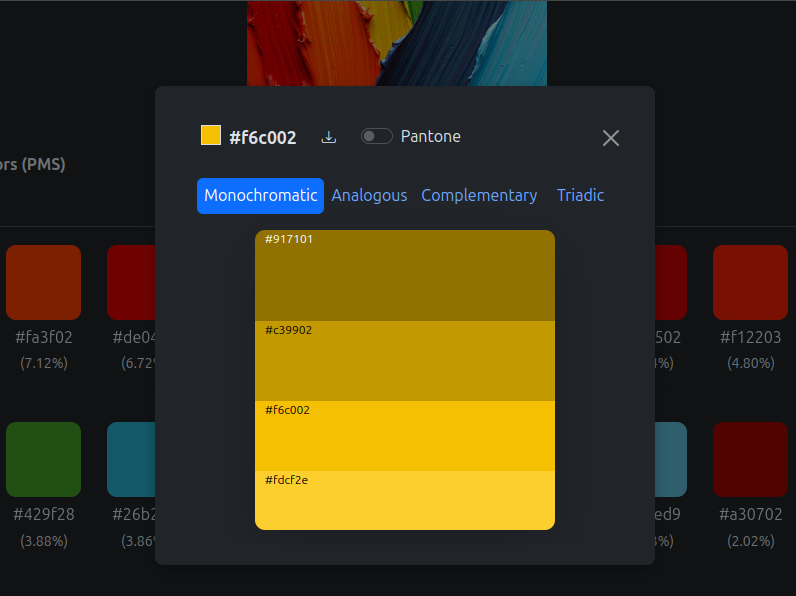Screen dimensions: 796x596
Task: Show the Triadic color scheme
Action: click(580, 196)
